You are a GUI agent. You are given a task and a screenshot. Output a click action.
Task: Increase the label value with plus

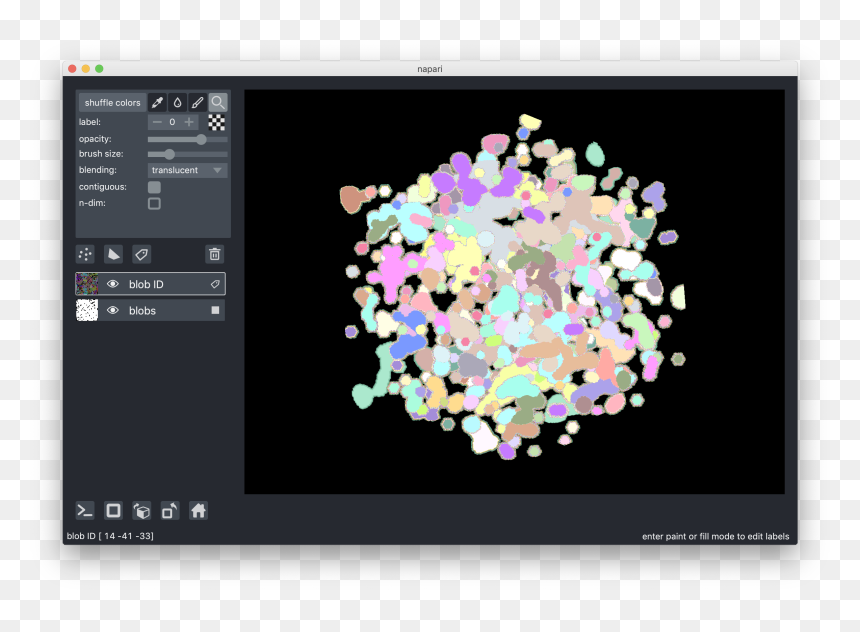click(x=189, y=122)
